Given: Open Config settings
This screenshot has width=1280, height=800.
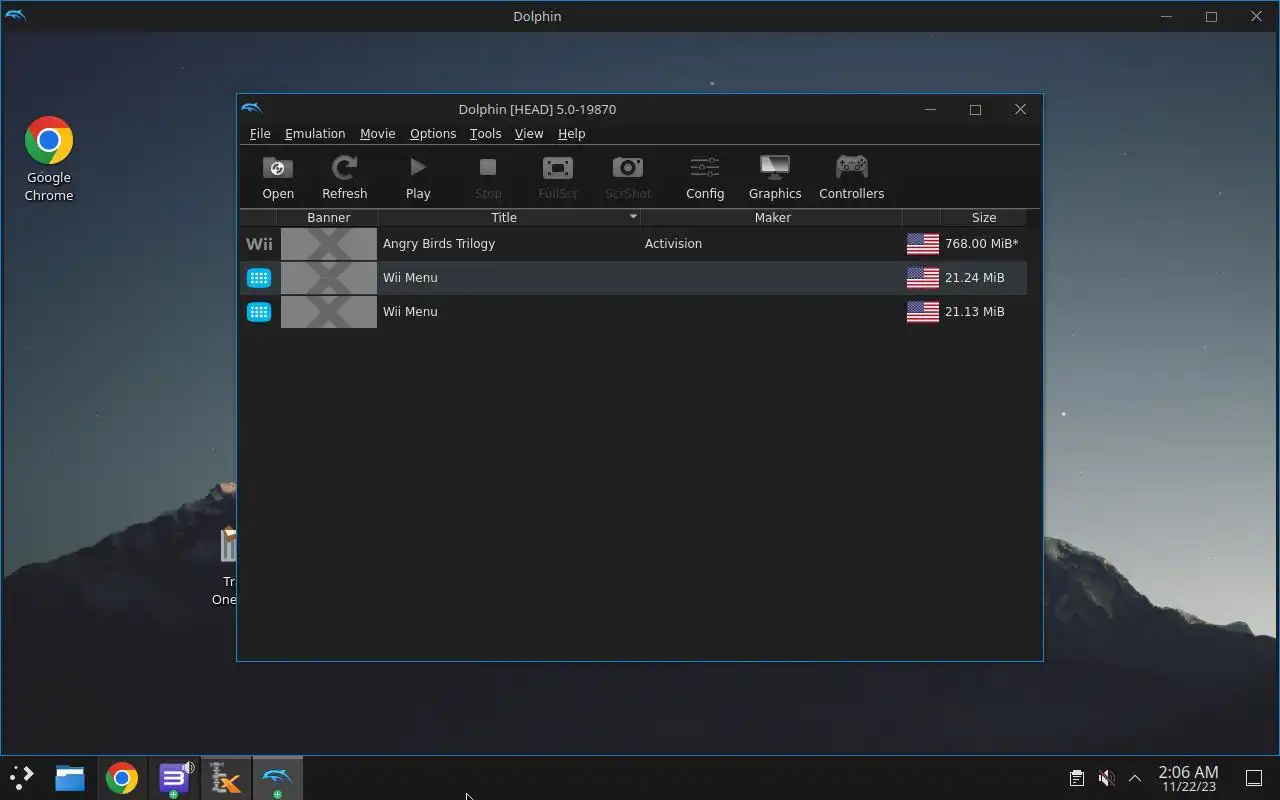Looking at the screenshot, I should coord(705,178).
